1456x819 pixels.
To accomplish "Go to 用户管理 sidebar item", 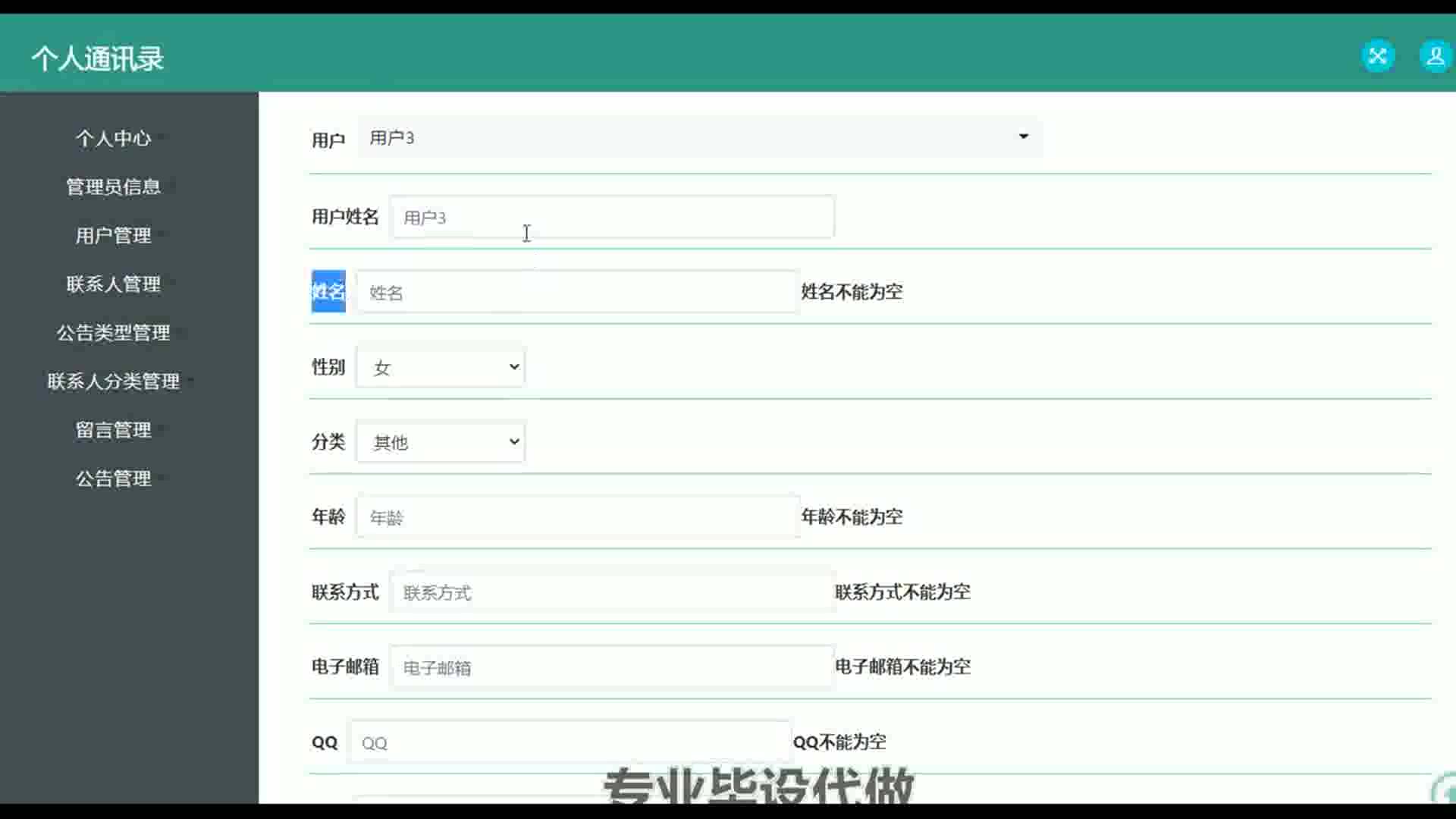I will [114, 235].
